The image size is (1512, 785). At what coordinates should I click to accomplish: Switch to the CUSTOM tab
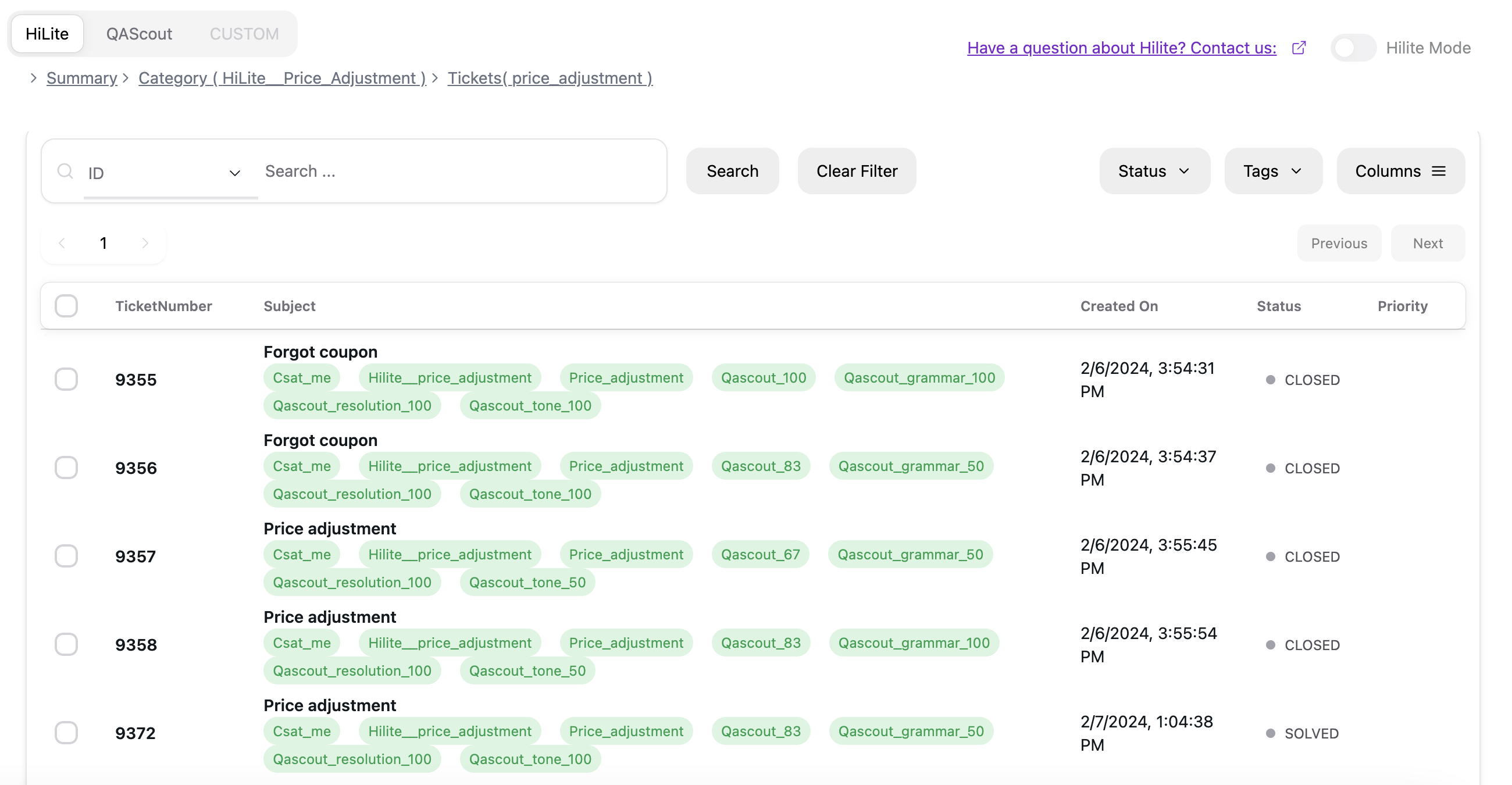click(x=244, y=34)
